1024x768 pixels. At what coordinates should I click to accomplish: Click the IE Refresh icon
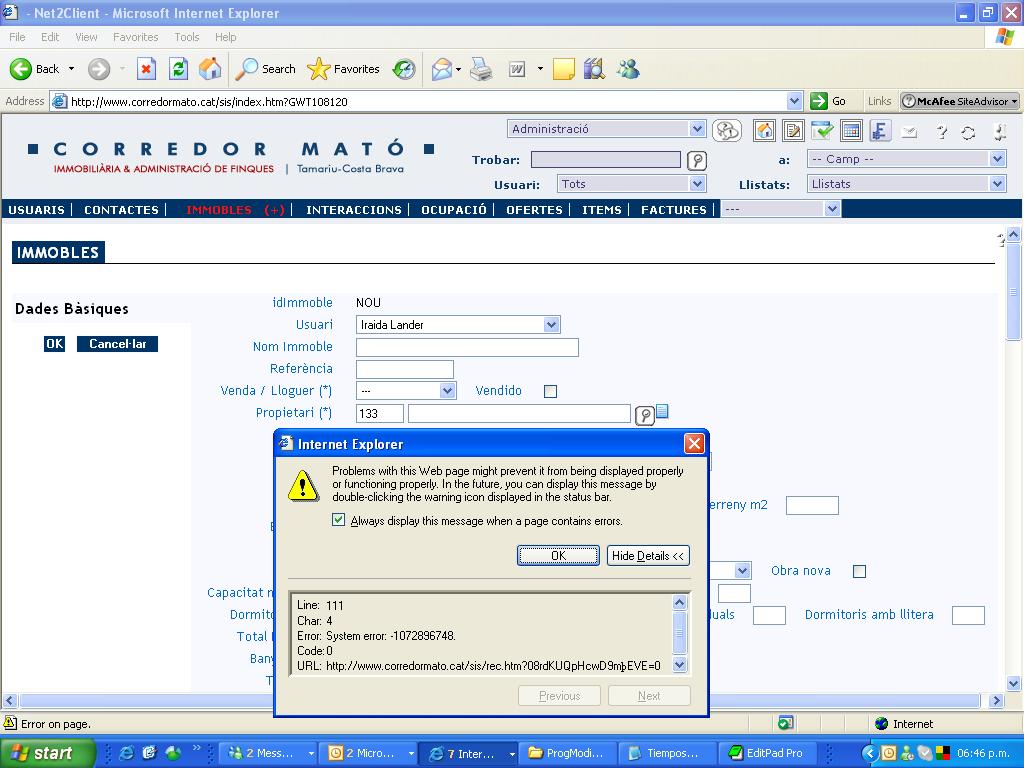178,69
